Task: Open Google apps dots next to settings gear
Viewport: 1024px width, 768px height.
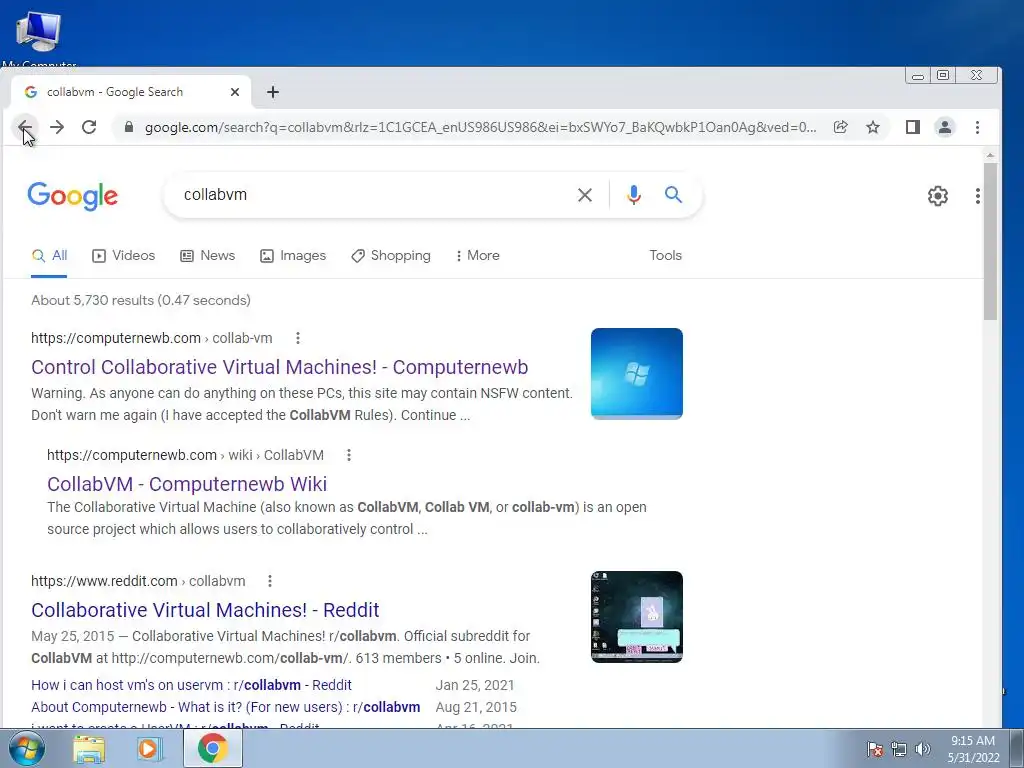Action: pos(978,196)
